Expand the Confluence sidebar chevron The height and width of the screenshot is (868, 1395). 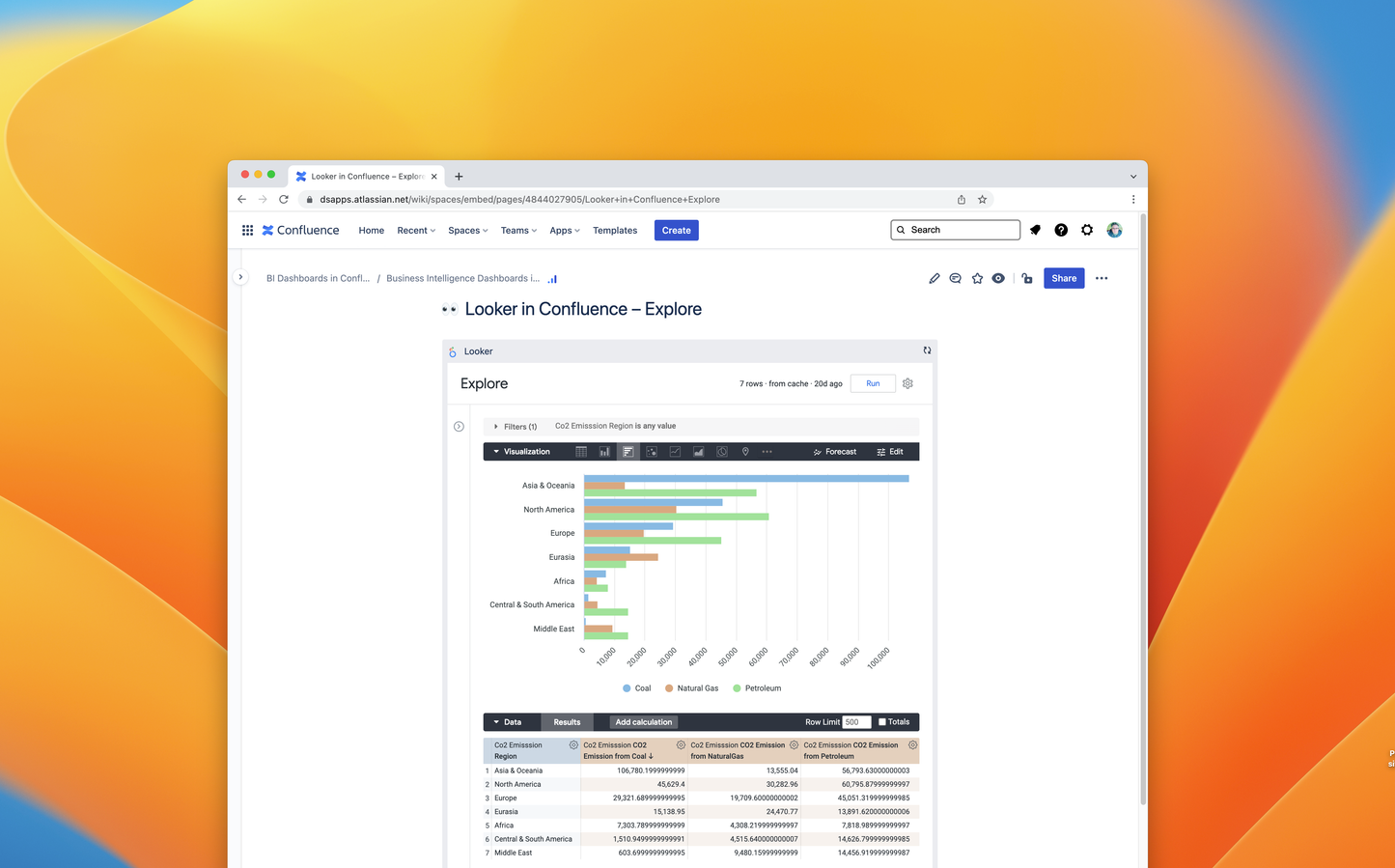click(x=240, y=277)
